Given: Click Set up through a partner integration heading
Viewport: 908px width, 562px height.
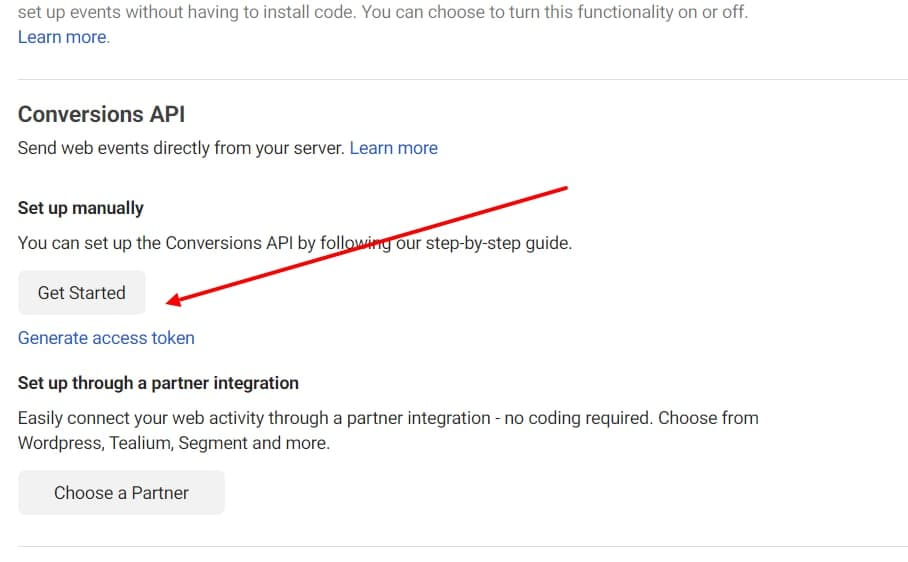Looking at the screenshot, I should tap(158, 383).
